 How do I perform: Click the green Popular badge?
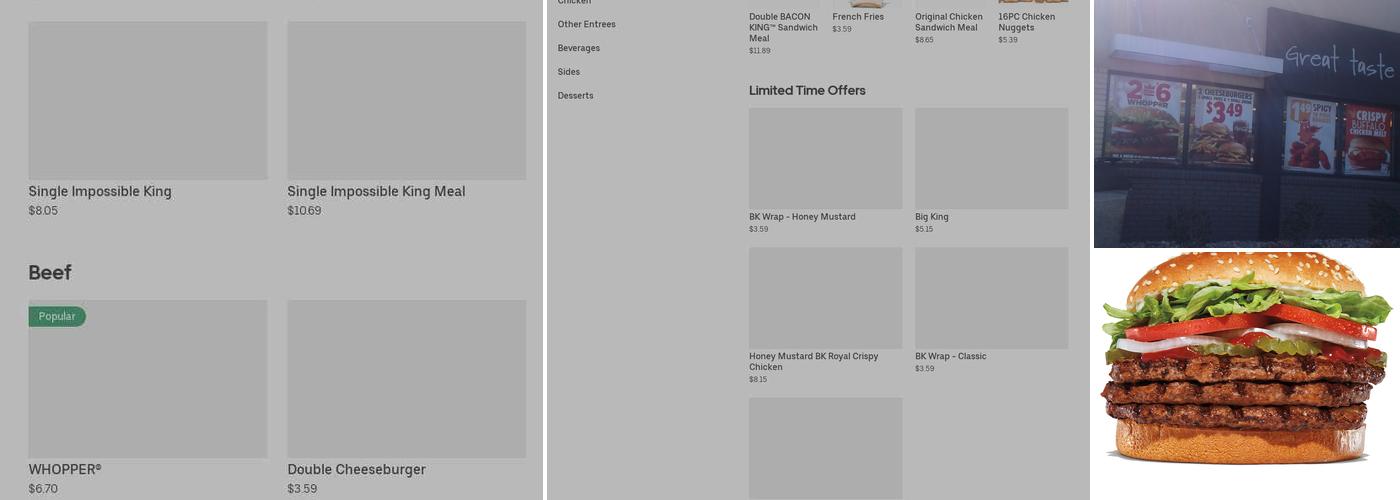pyautogui.click(x=57, y=316)
